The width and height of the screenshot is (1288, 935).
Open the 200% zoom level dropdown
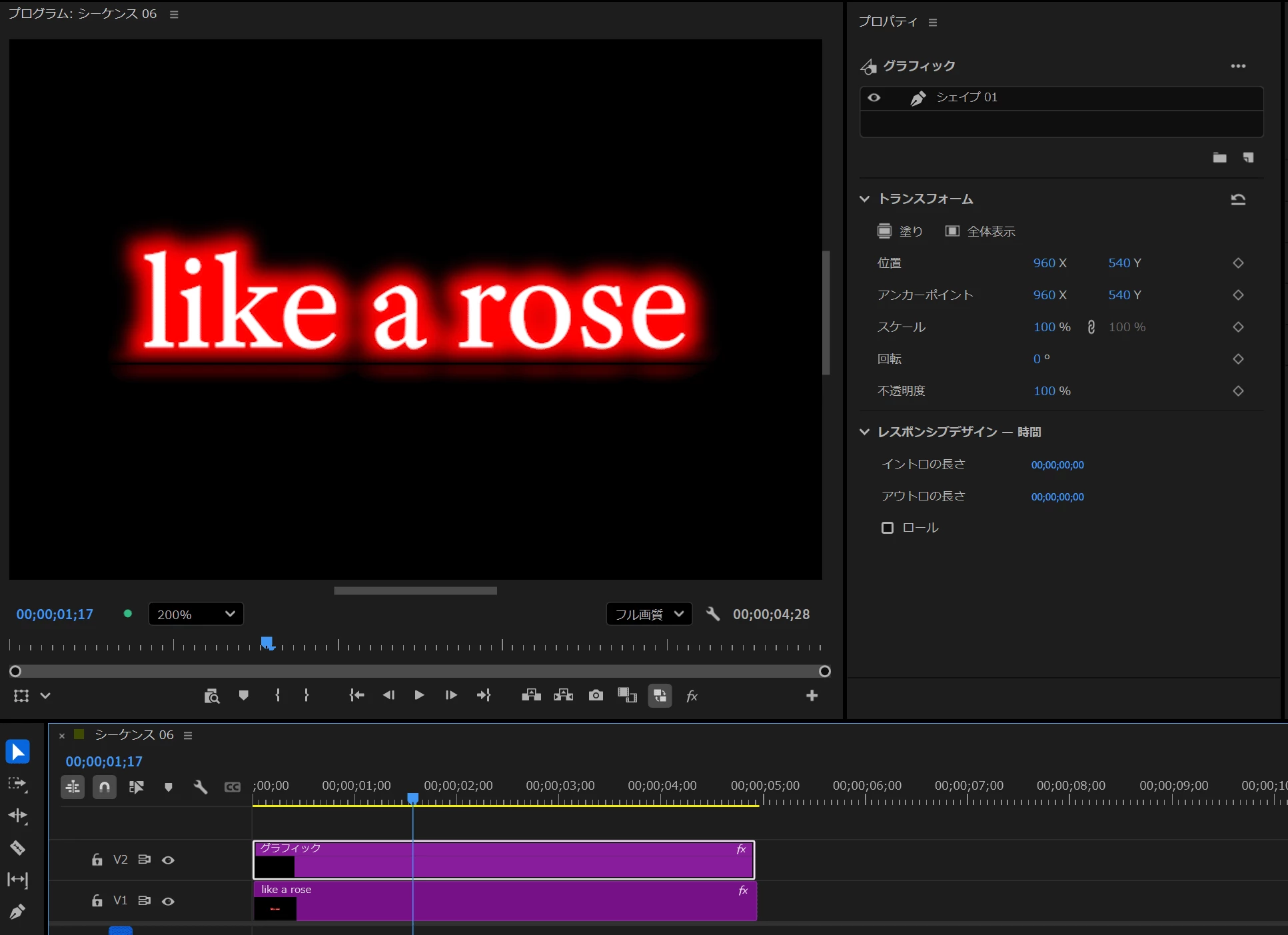[x=196, y=614]
